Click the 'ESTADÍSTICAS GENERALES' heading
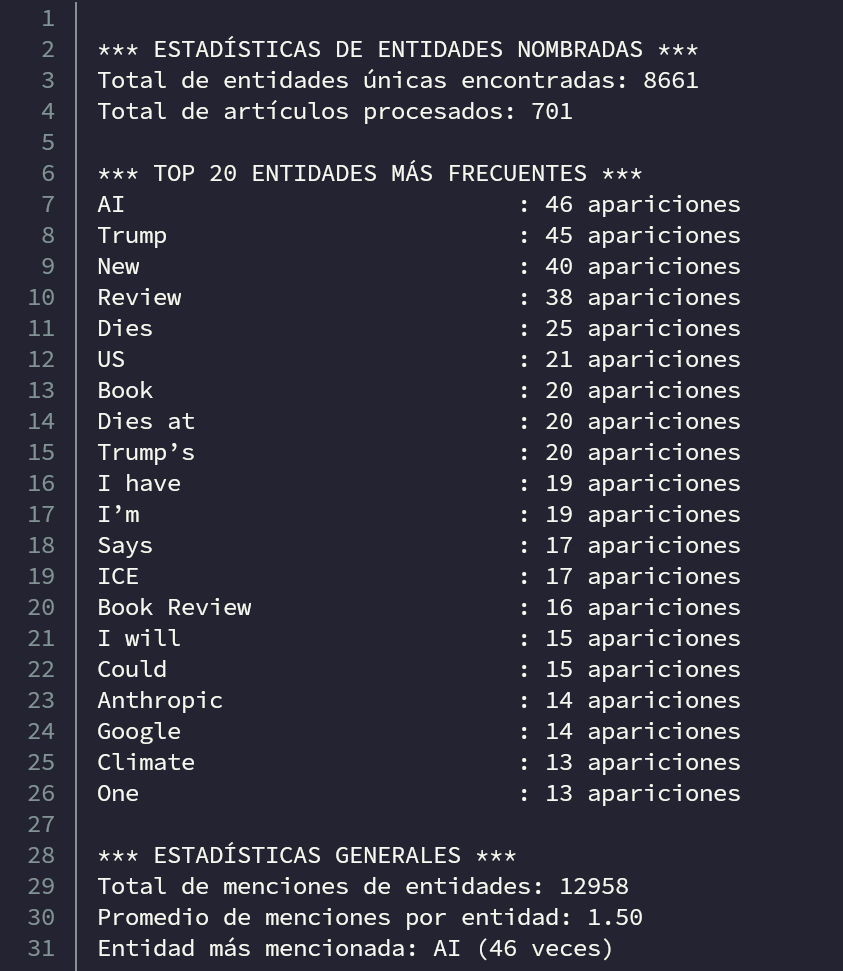This screenshot has width=843, height=971. tap(306, 855)
